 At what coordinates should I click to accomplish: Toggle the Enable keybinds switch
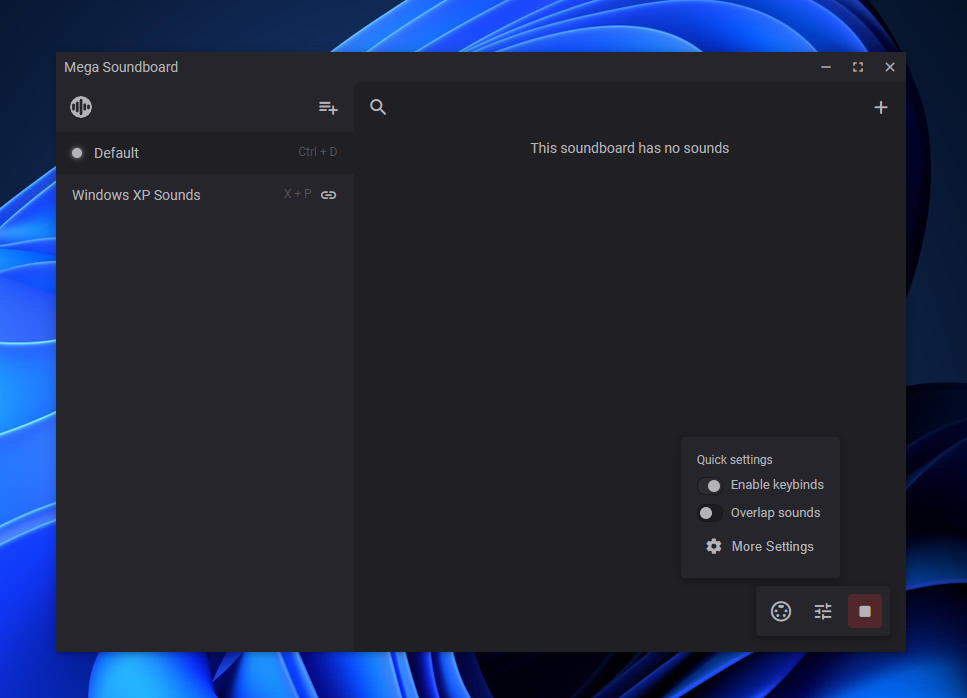[x=710, y=485]
